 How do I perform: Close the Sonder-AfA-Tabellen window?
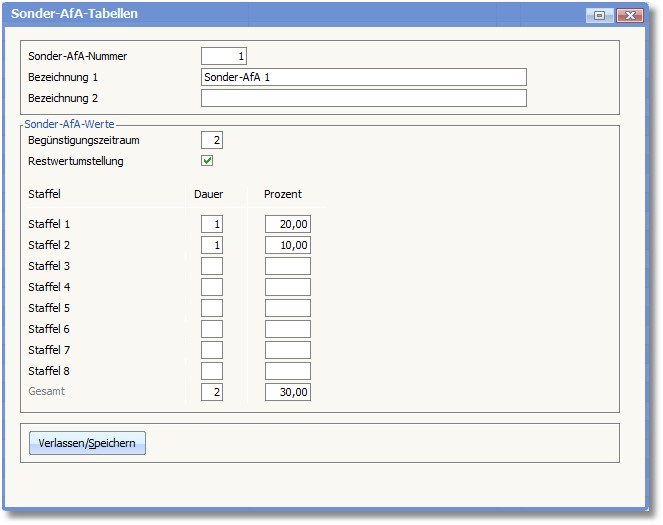pyautogui.click(x=628, y=15)
